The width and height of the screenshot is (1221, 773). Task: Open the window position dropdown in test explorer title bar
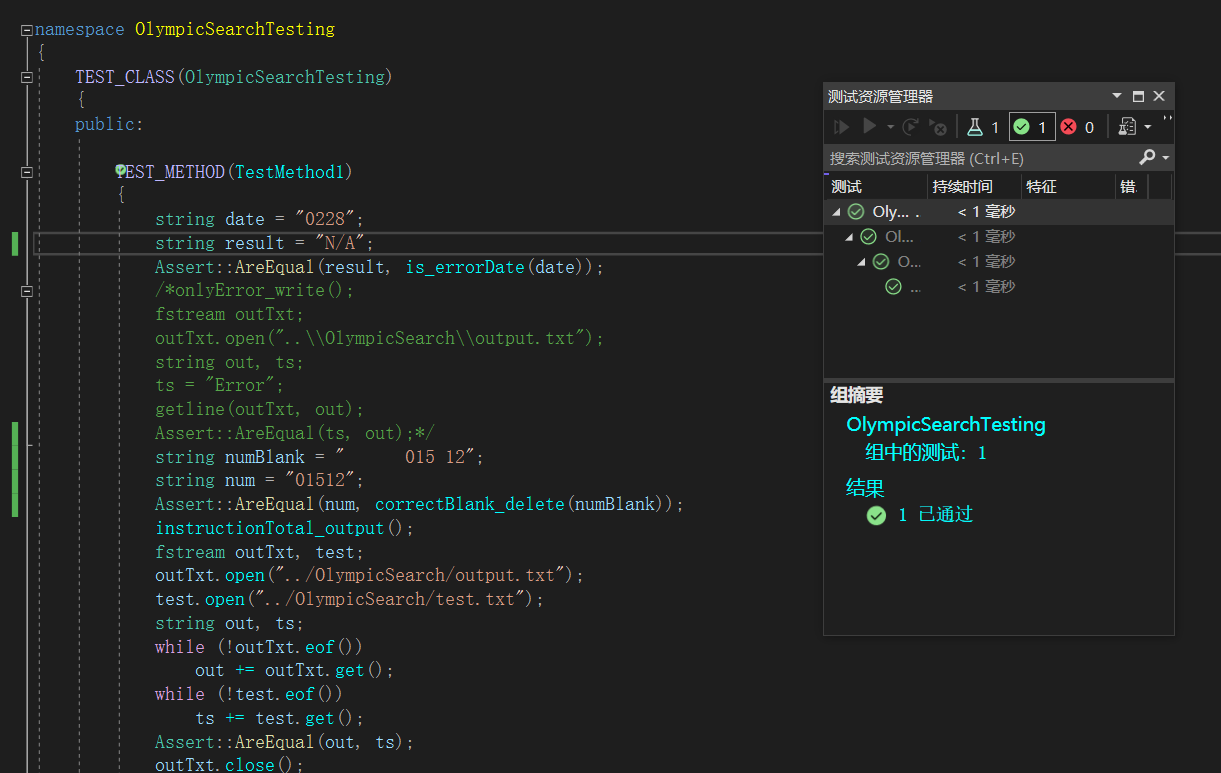pyautogui.click(x=1117, y=96)
